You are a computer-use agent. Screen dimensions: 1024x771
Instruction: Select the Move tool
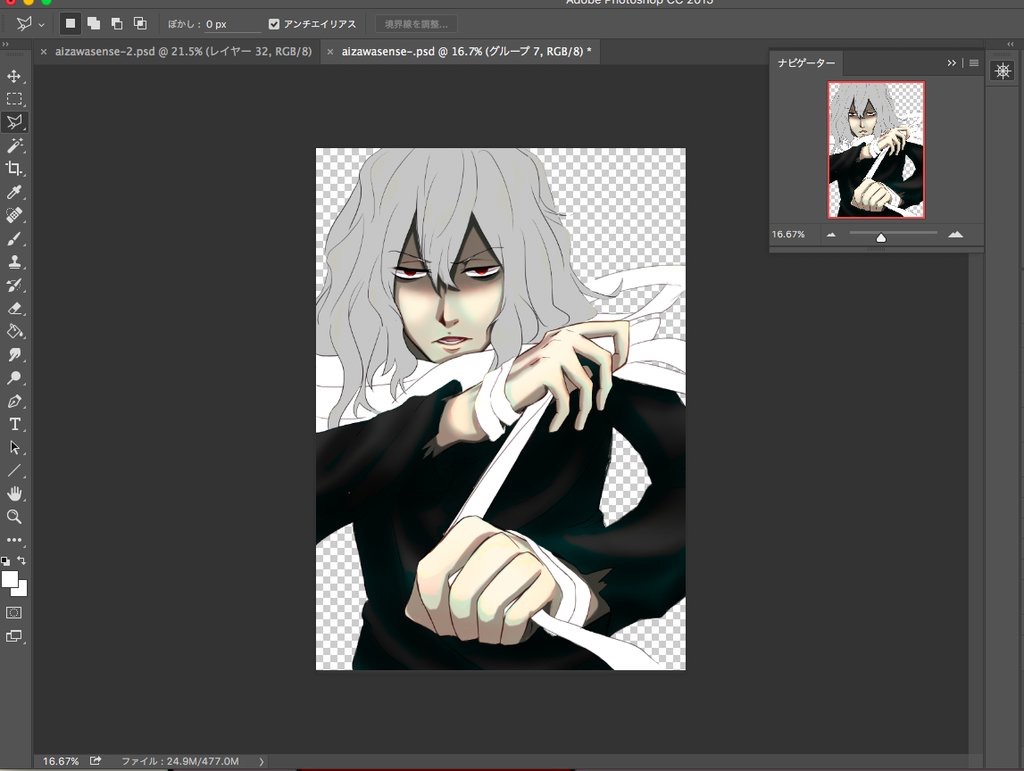pyautogui.click(x=14, y=76)
